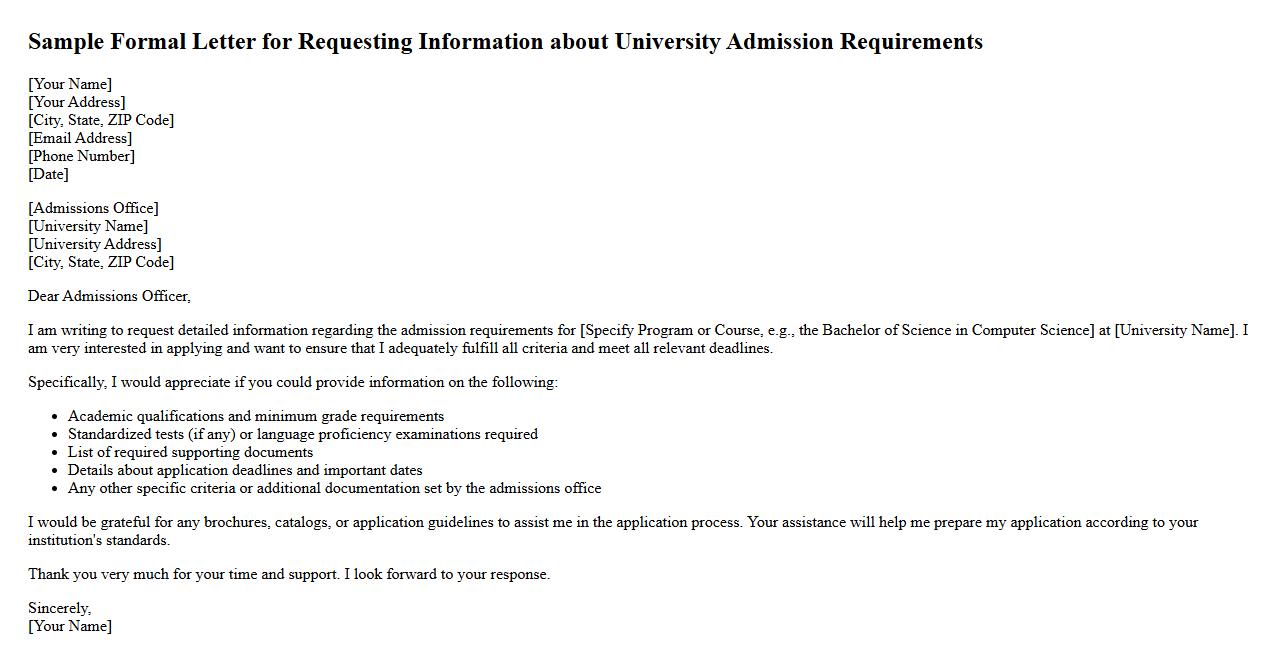Click the 'I would be grateful' paragraph

612,523
